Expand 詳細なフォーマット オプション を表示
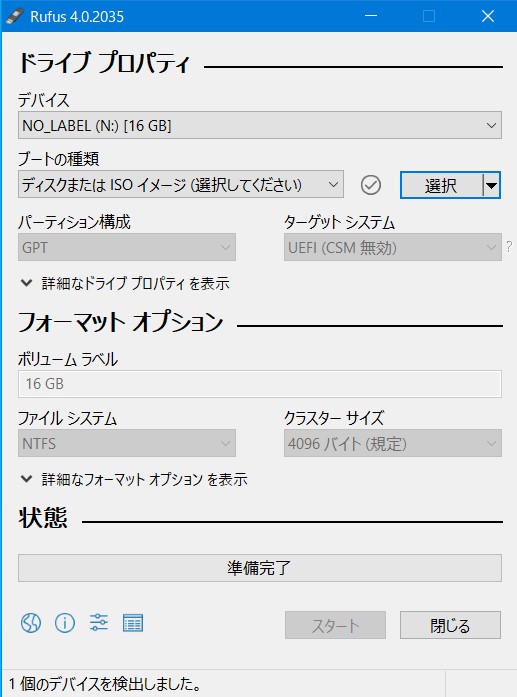Viewport: 517px width, 697px height. (x=134, y=479)
